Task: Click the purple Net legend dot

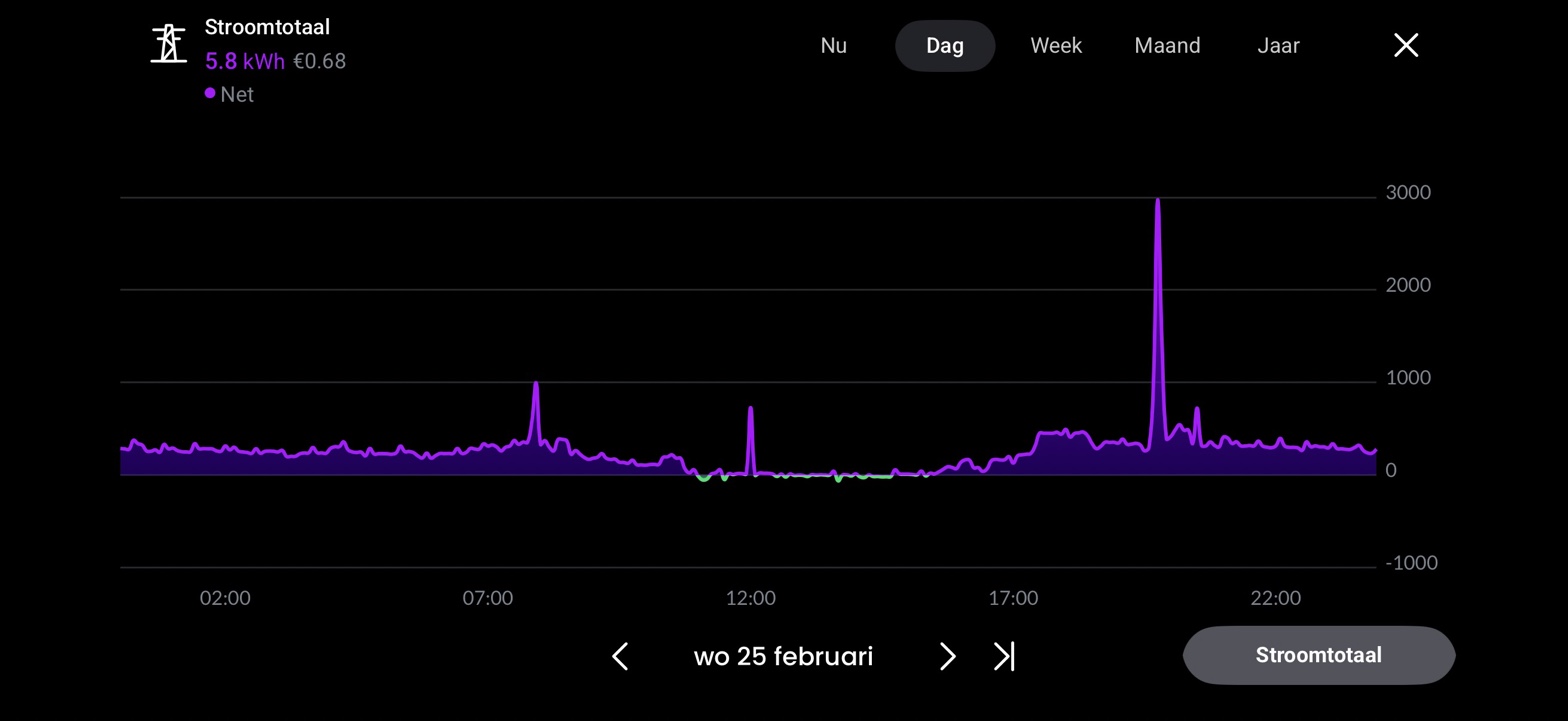Action: pos(210,94)
